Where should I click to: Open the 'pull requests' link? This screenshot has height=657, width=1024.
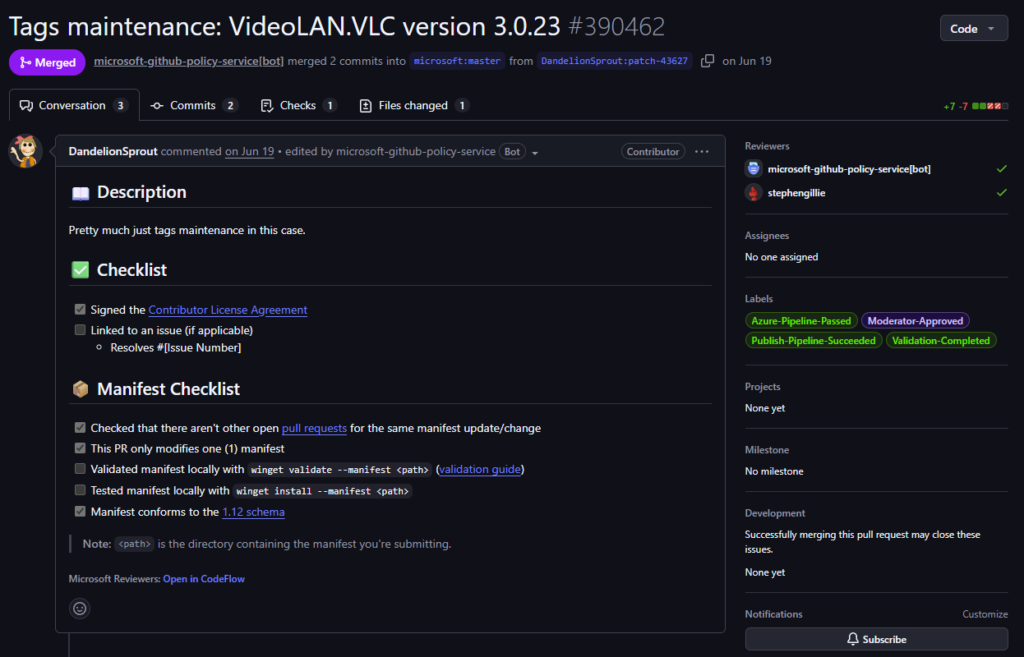(x=314, y=428)
